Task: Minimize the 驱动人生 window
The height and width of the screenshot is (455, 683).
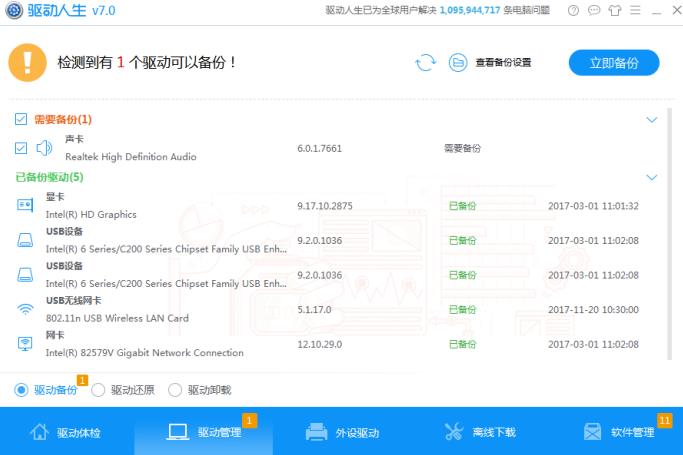Action: 656,11
